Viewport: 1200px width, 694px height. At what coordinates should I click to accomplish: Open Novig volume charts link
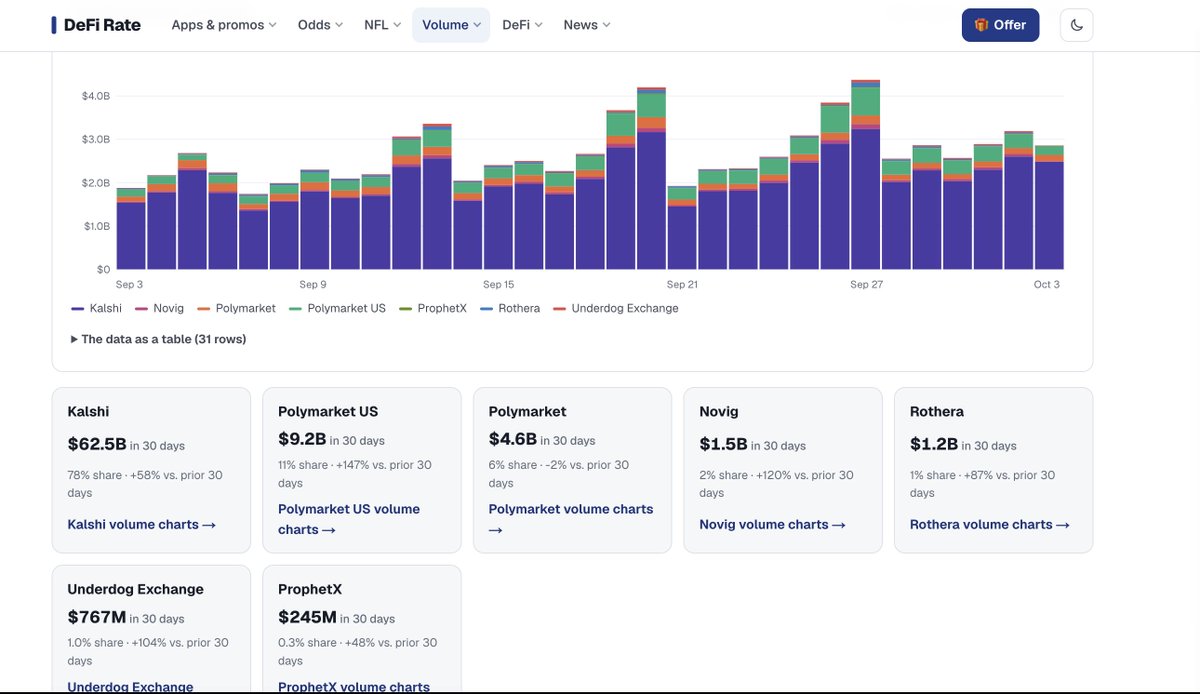(772, 524)
